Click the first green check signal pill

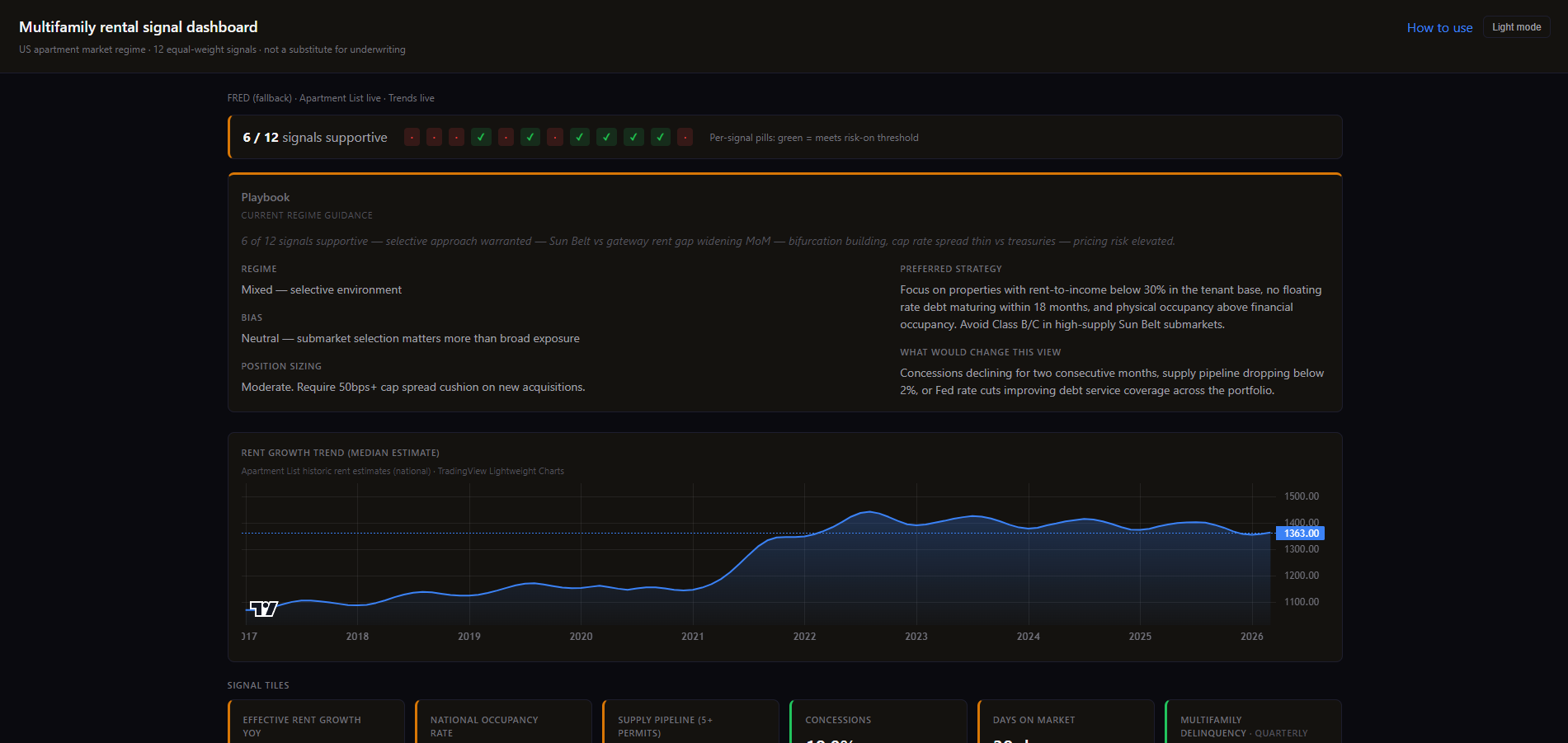tap(481, 137)
